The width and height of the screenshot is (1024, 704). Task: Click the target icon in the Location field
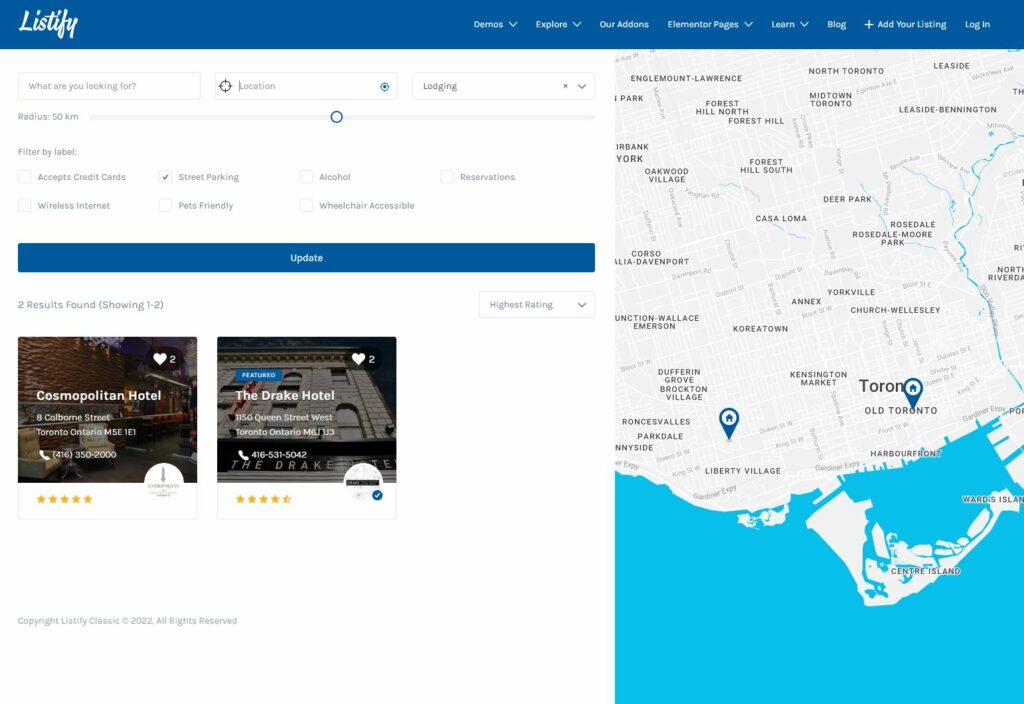[385, 87]
